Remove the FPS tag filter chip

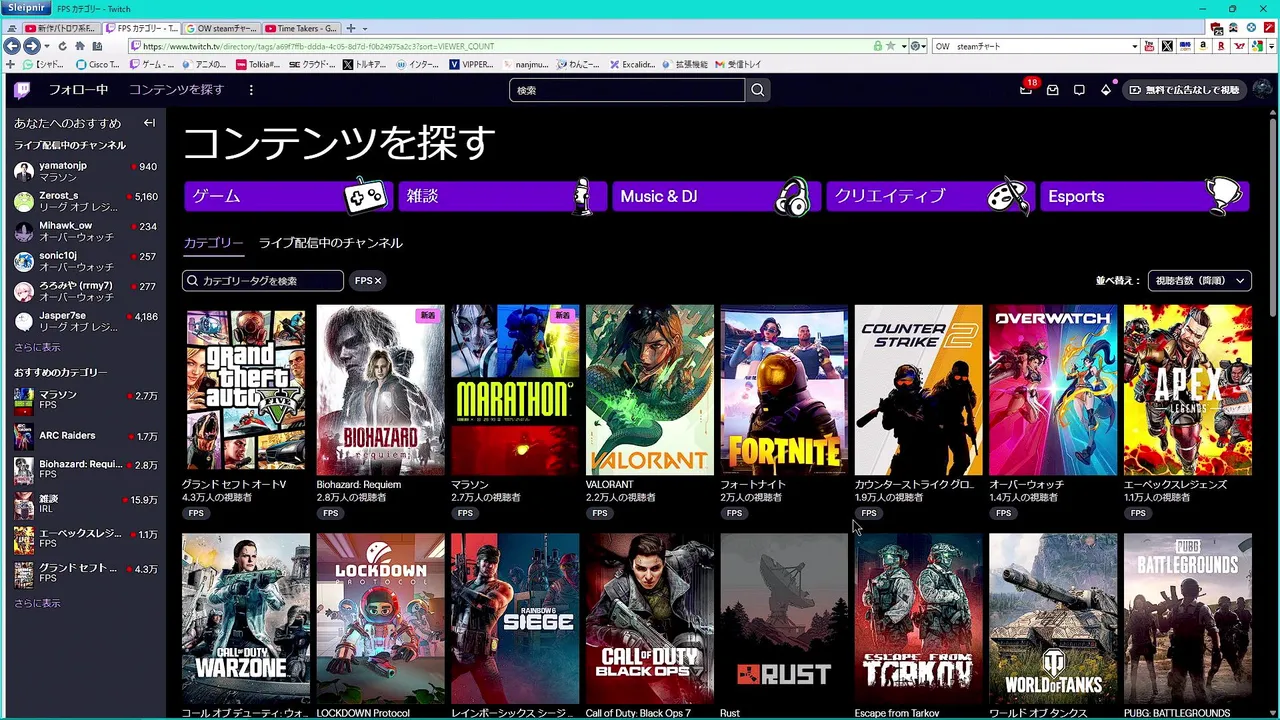point(377,281)
